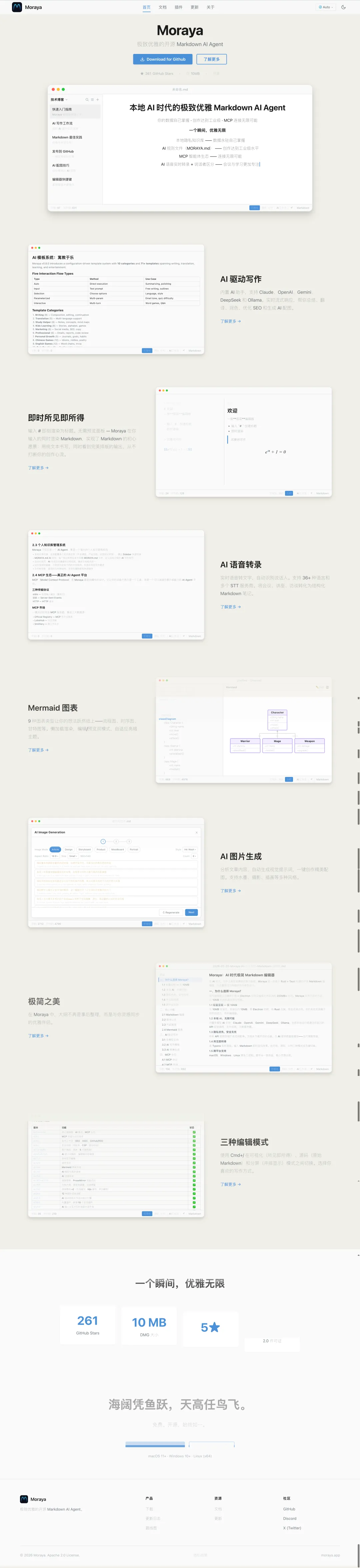Open the 关于 nav tab

(210, 7)
